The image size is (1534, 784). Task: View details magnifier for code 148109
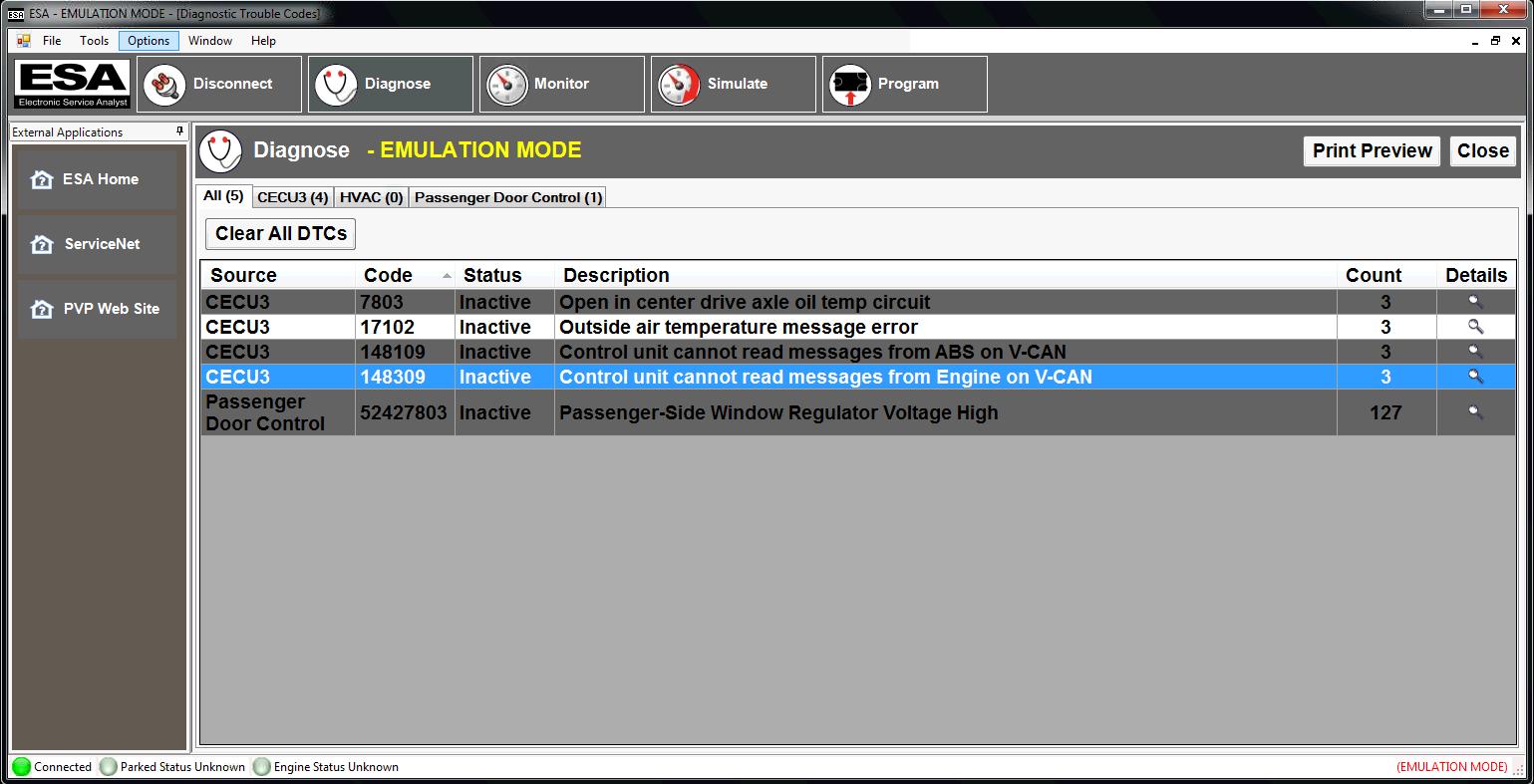(1475, 352)
